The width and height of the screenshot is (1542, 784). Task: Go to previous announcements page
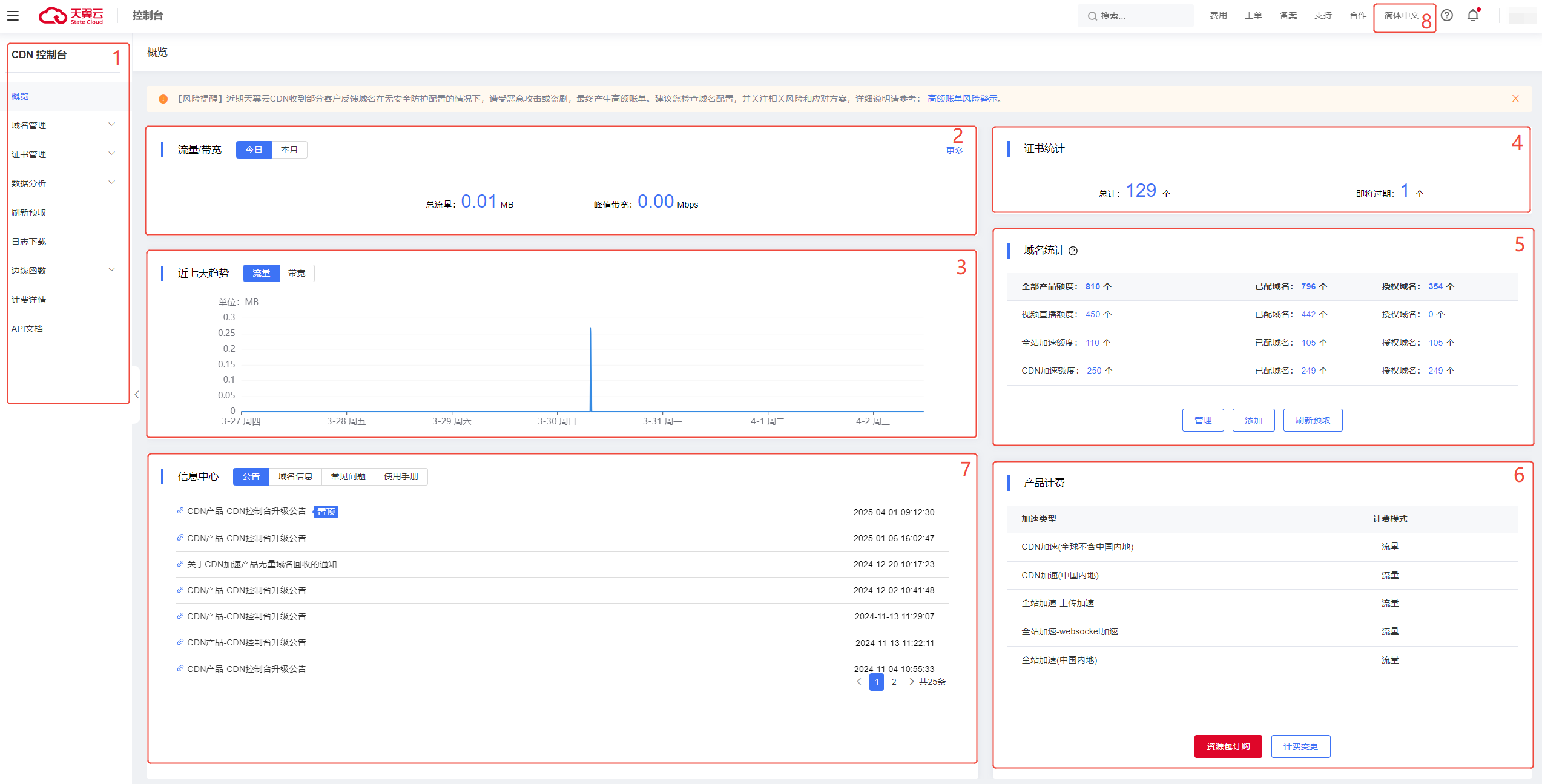tap(858, 682)
